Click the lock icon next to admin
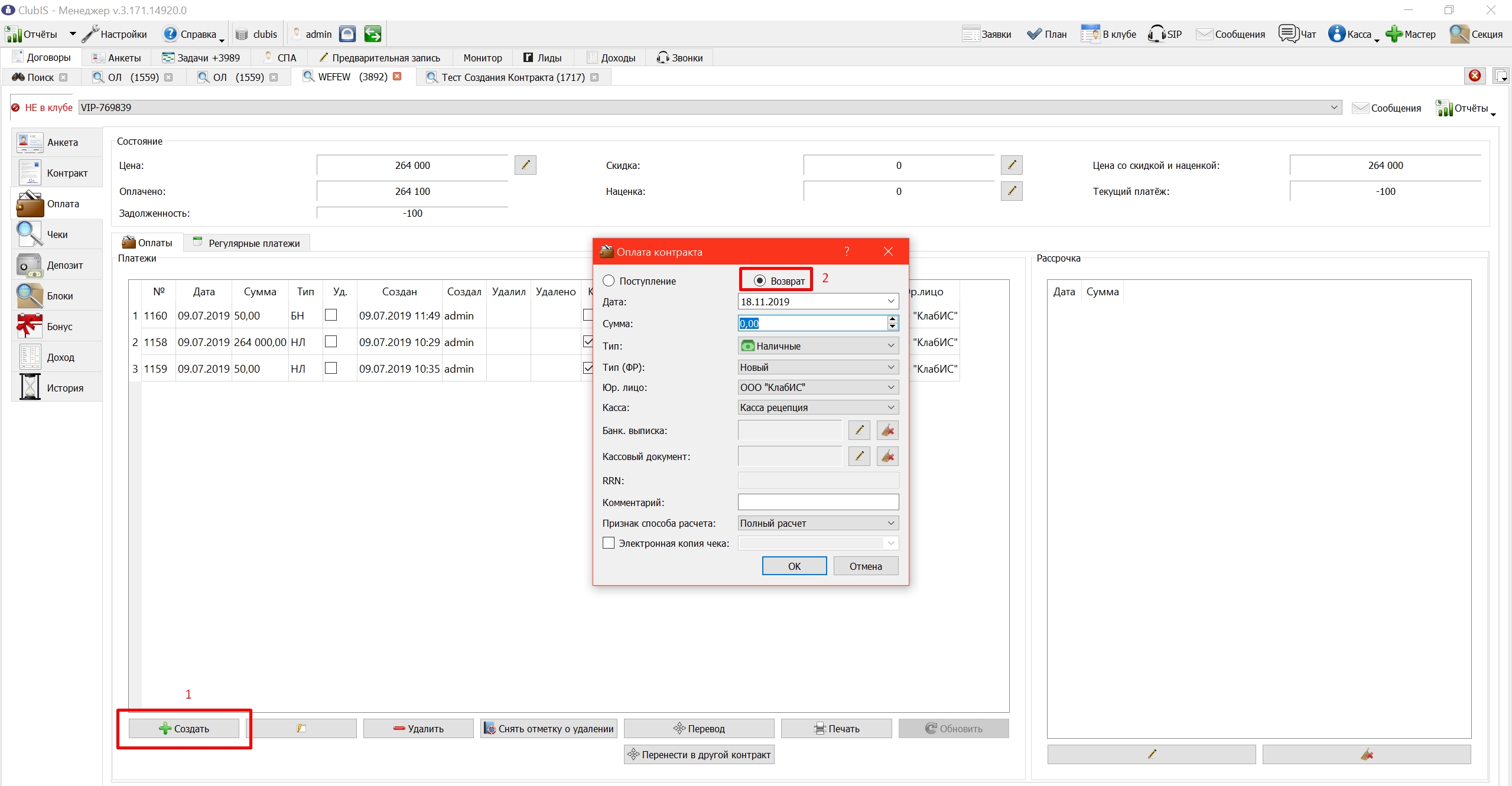This screenshot has height=786, width=1512. point(347,34)
